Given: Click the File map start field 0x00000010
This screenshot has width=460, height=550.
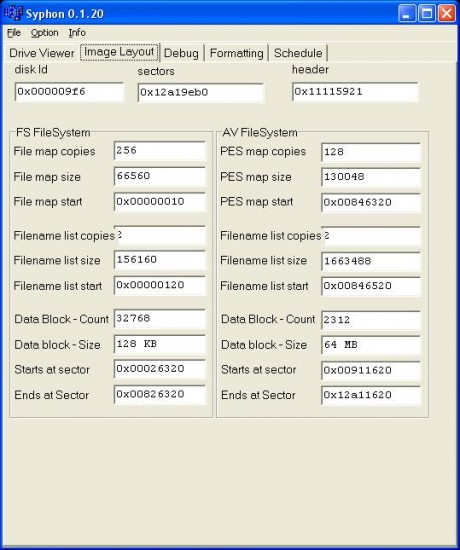Looking at the screenshot, I should point(160,202).
